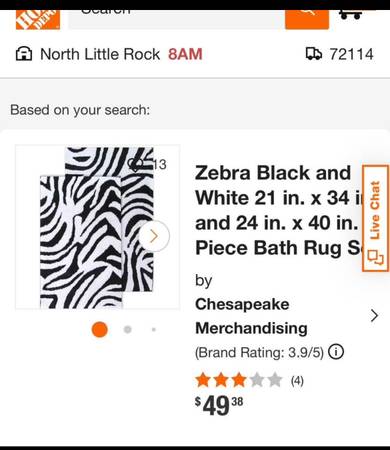
Task: Save rug set with heart icon
Action: pyautogui.click(x=136, y=164)
